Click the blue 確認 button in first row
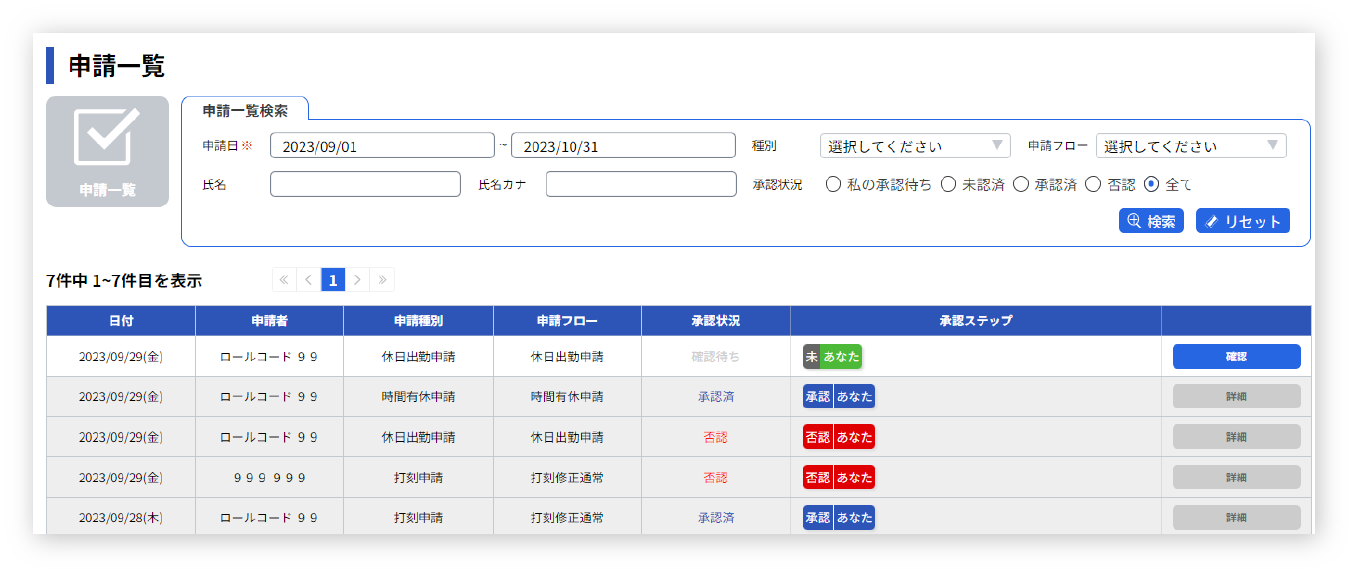The width and height of the screenshot is (1356, 576). [1236, 357]
